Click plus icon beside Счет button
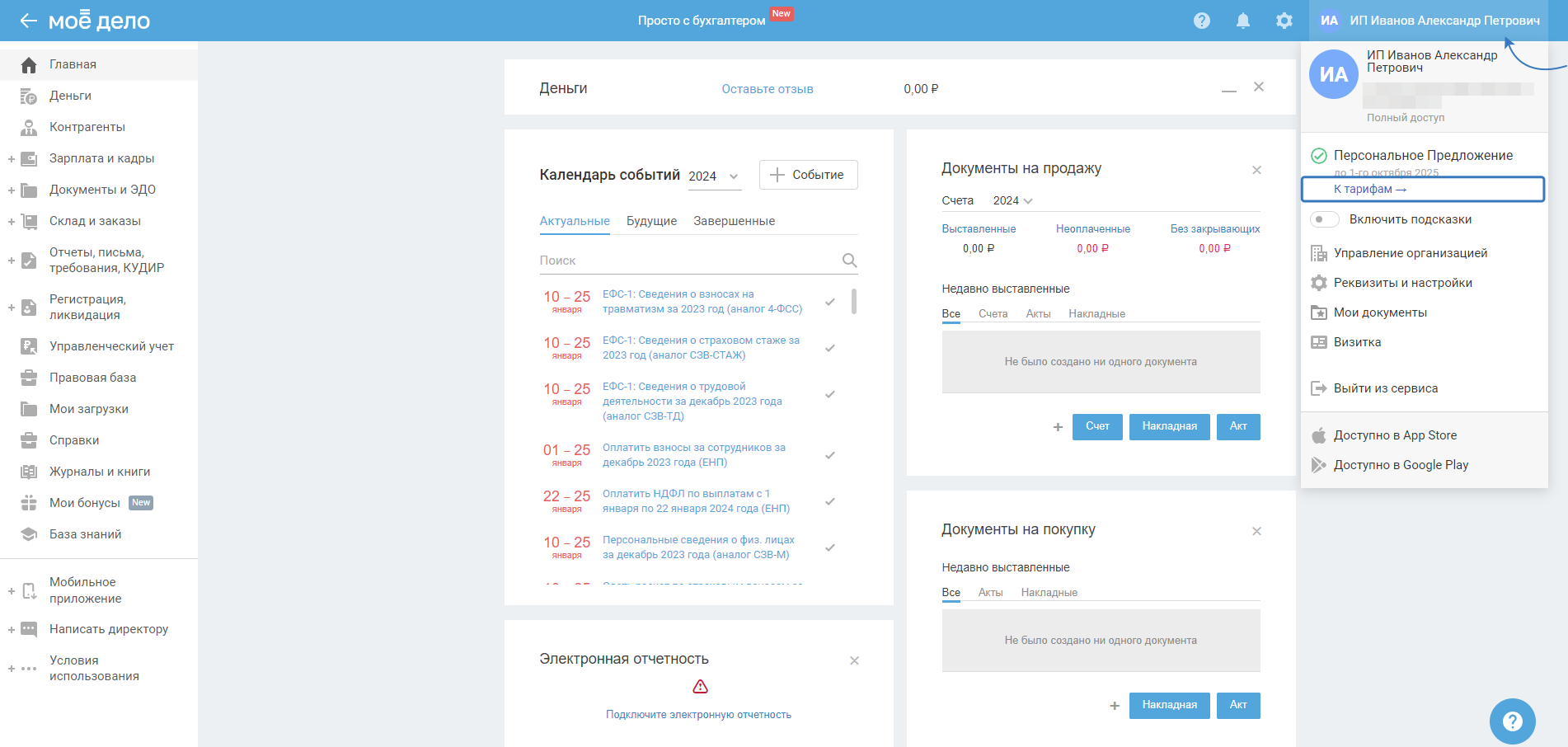This screenshot has height=747, width=1568. (1058, 427)
